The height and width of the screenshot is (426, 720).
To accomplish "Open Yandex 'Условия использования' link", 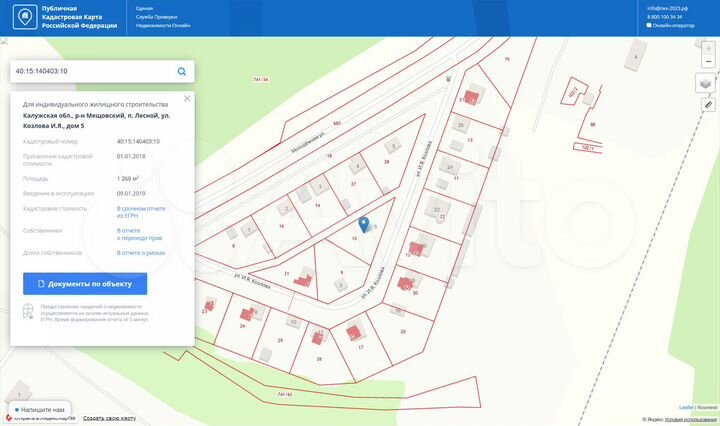I will point(694,418).
